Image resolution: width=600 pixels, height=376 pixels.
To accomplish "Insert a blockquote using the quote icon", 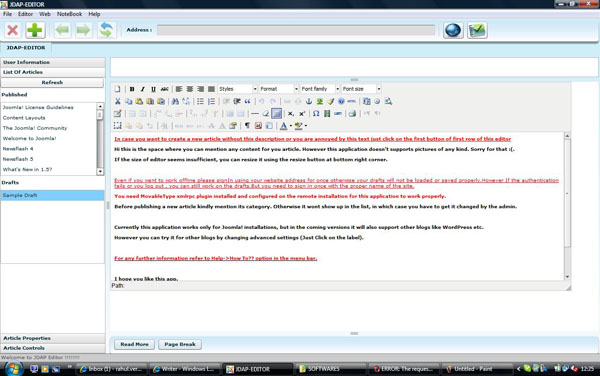I will (x=248, y=101).
